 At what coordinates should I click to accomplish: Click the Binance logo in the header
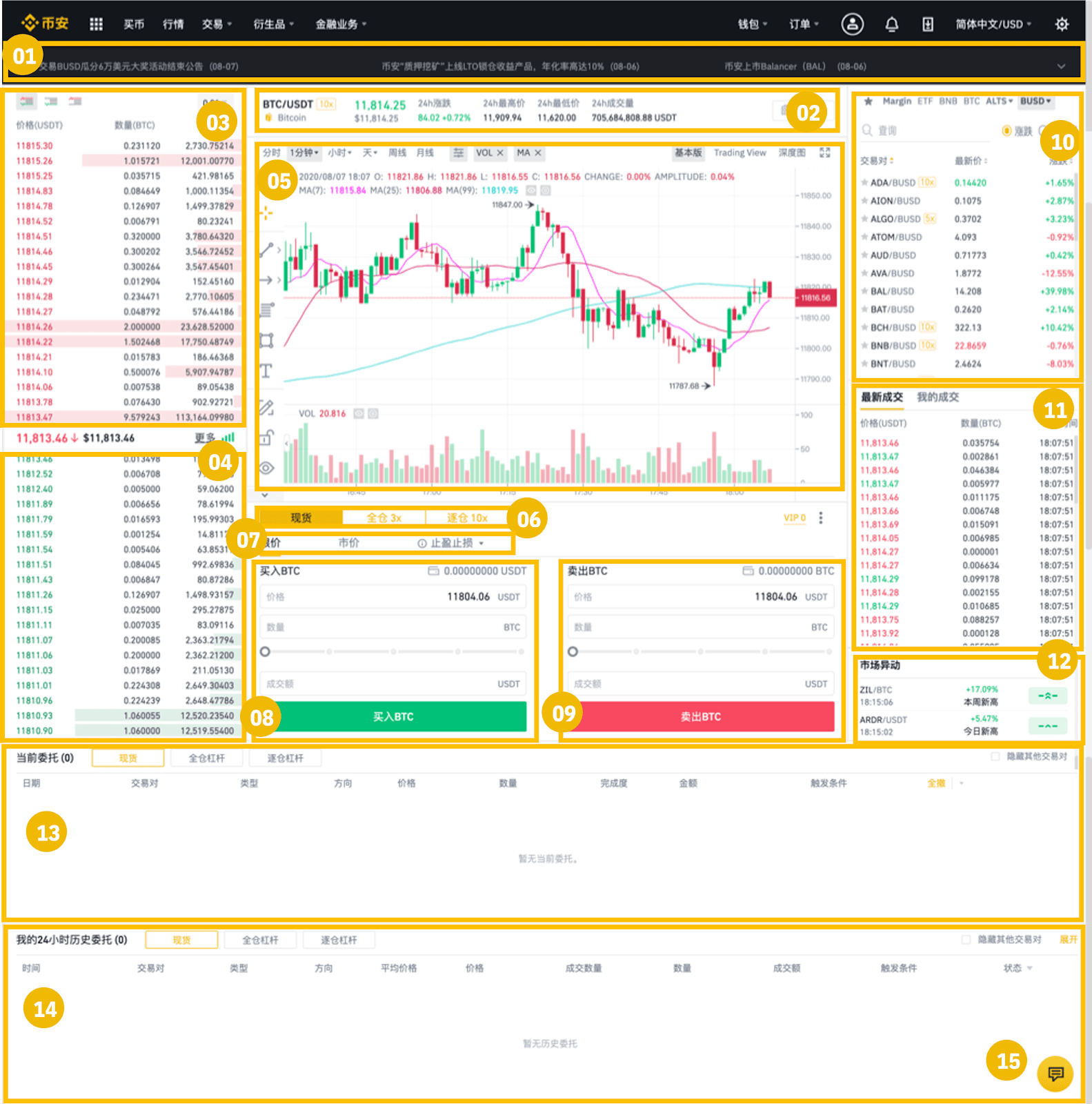click(46, 23)
